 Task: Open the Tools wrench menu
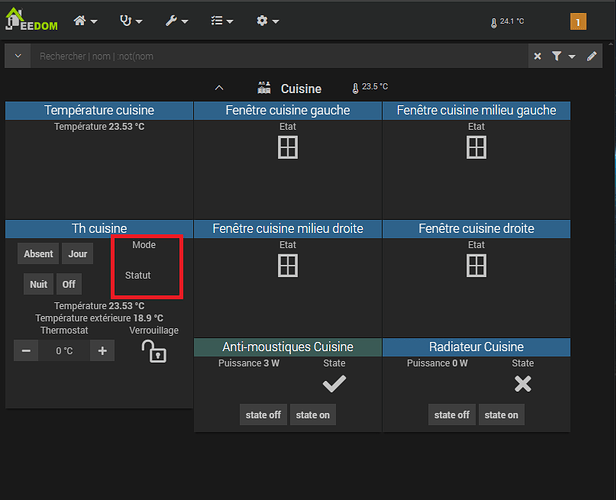pos(176,20)
